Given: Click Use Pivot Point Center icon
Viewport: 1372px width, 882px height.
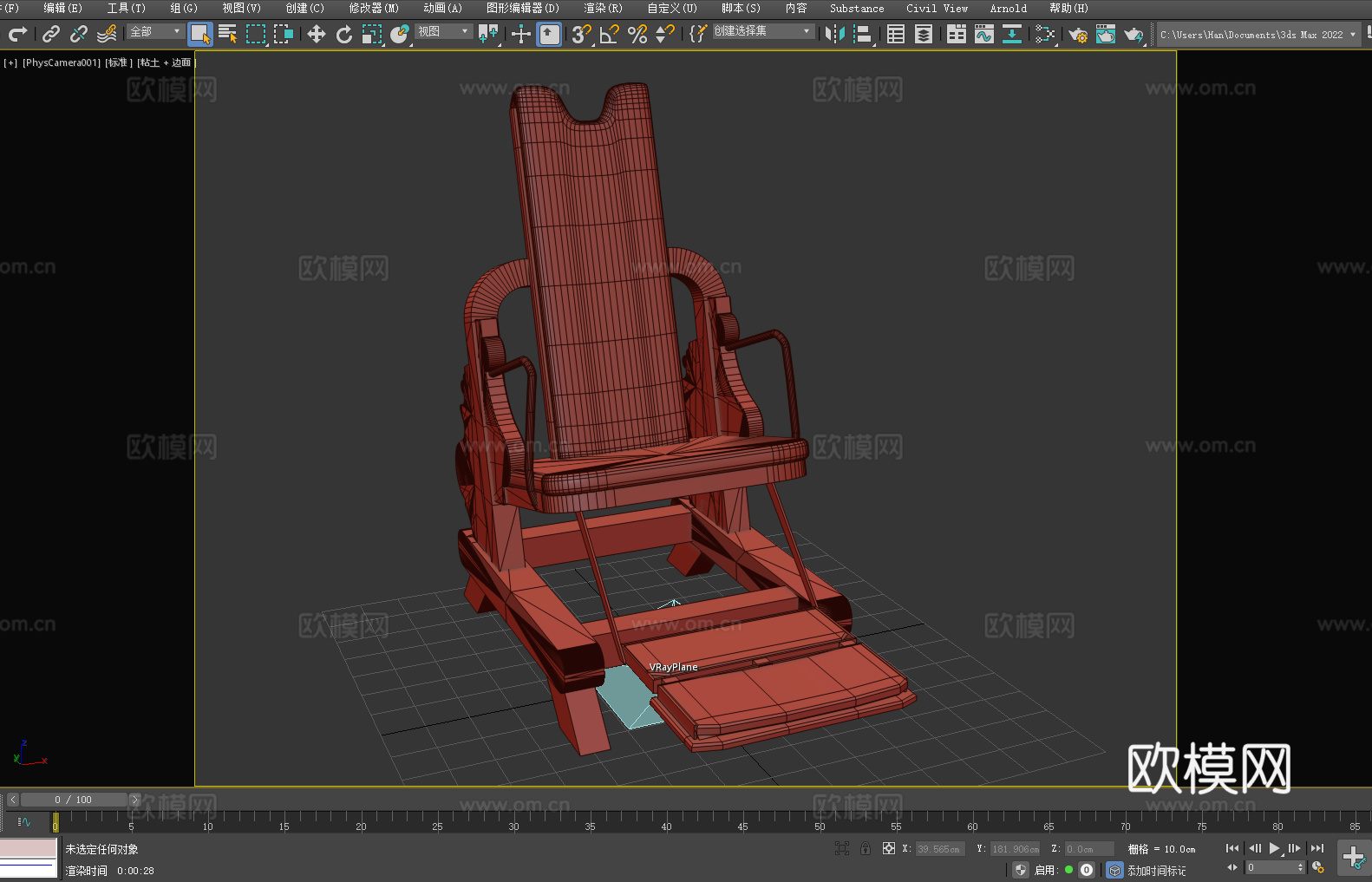Looking at the screenshot, I should coord(488,35).
